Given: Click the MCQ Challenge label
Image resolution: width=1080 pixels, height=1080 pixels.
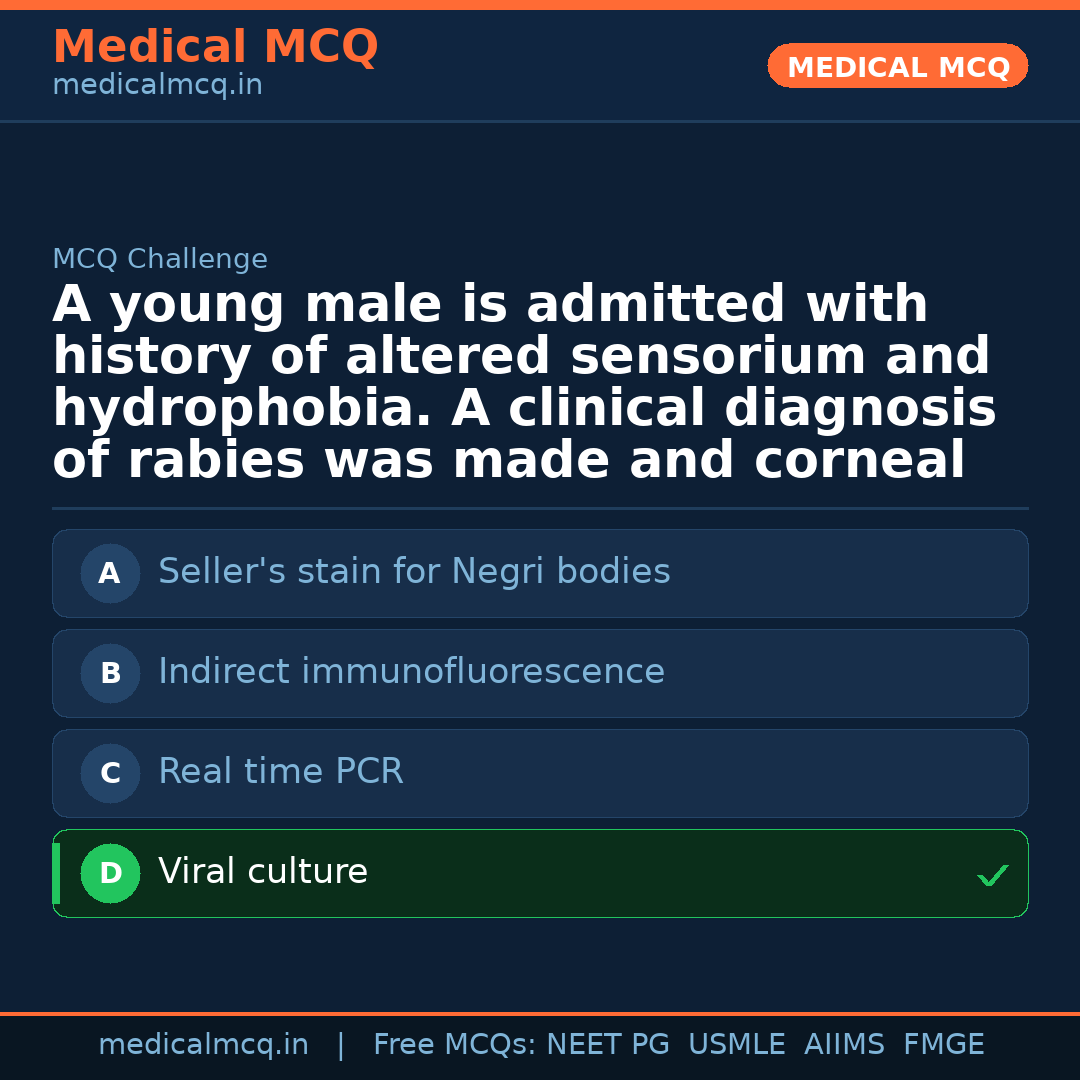Looking at the screenshot, I should click(x=160, y=260).
